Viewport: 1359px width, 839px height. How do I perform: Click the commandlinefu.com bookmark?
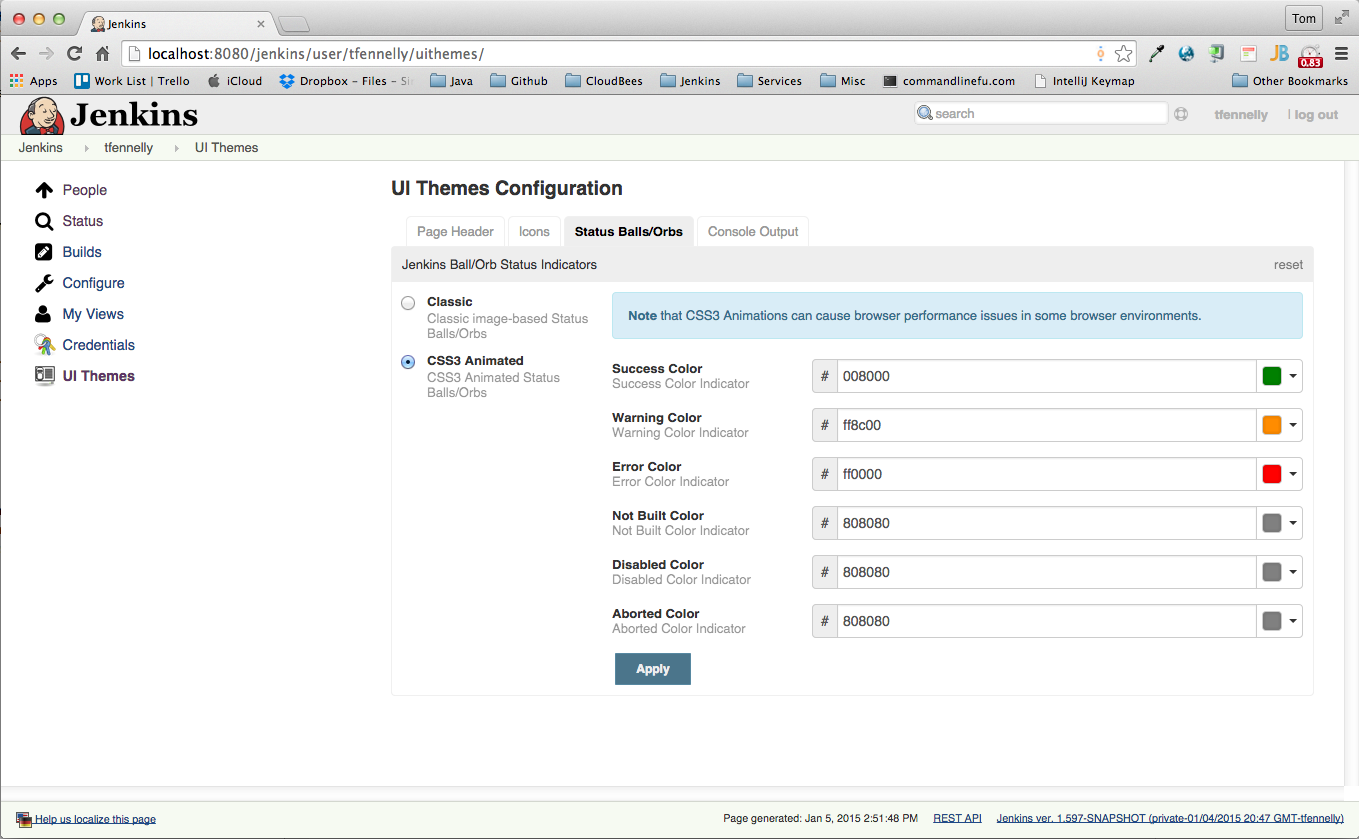949,81
